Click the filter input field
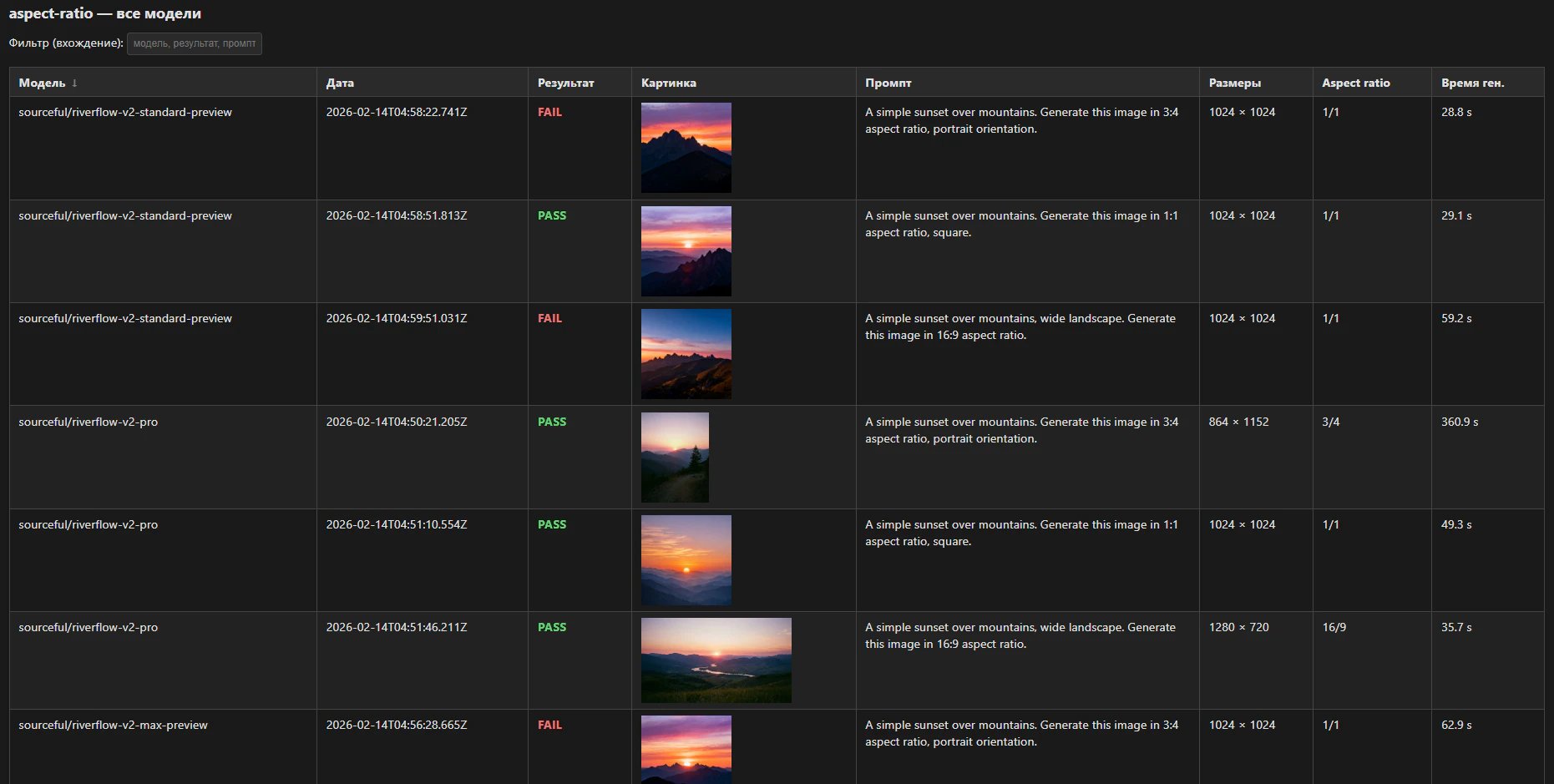 (194, 43)
